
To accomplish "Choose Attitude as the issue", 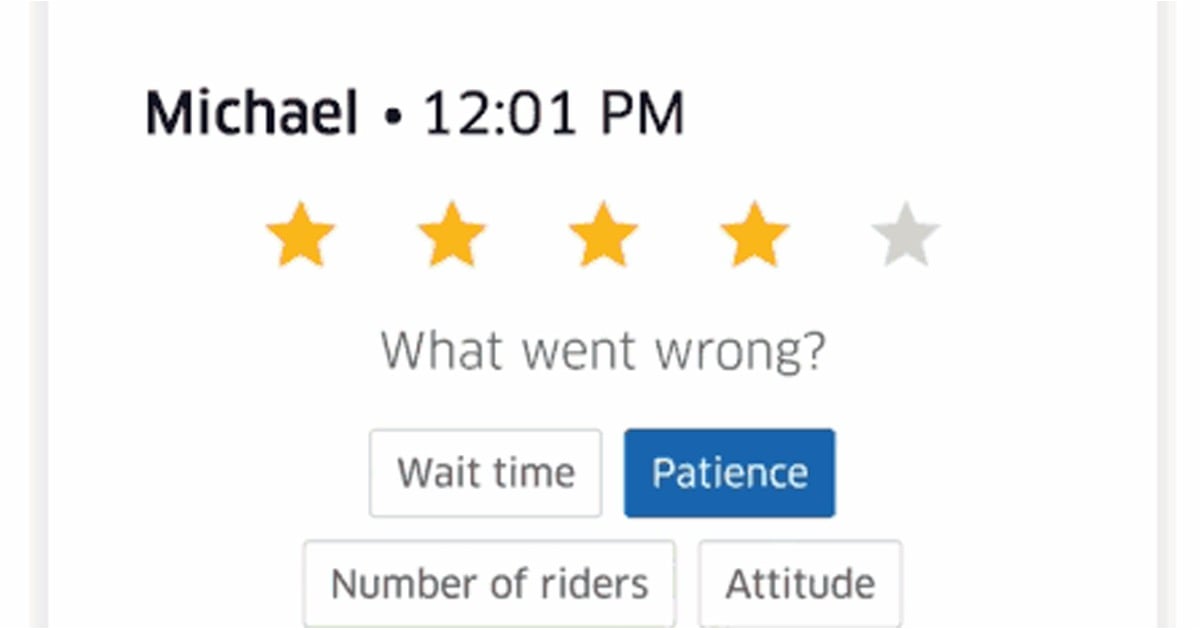I will click(x=800, y=583).
